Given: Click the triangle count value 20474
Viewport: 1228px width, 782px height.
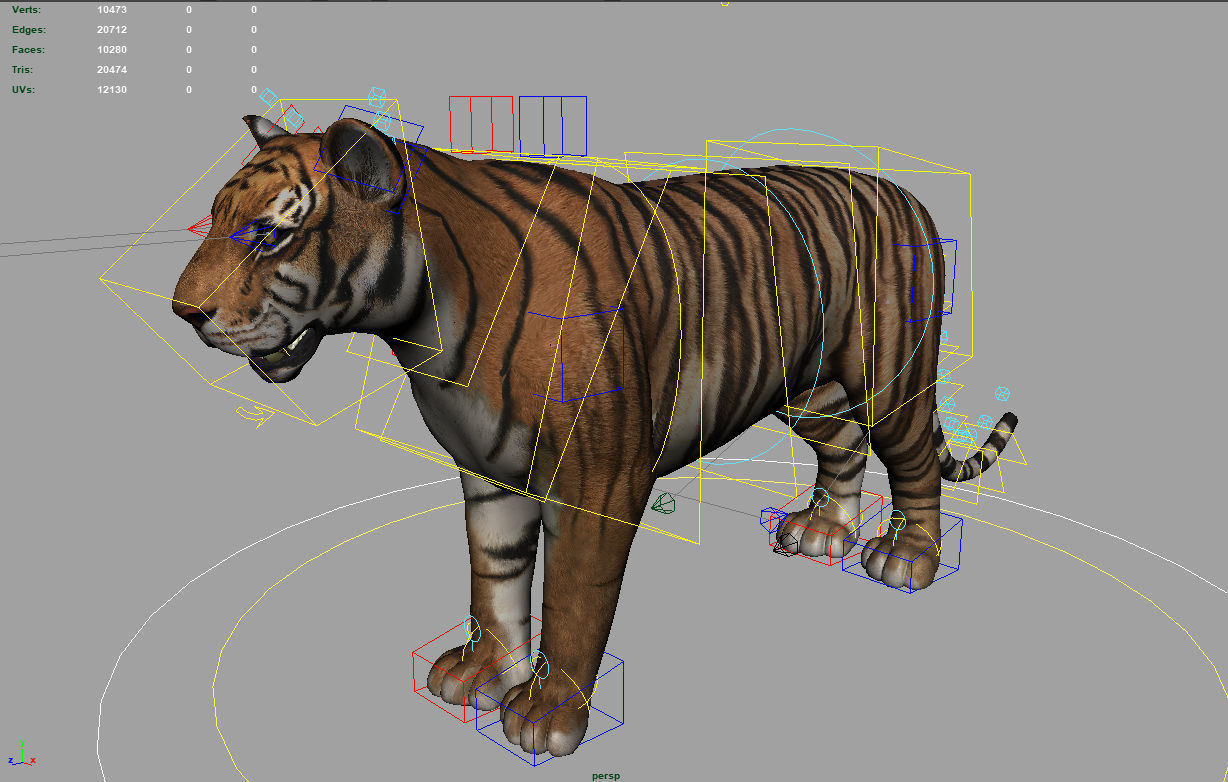Looking at the screenshot, I should tap(113, 69).
